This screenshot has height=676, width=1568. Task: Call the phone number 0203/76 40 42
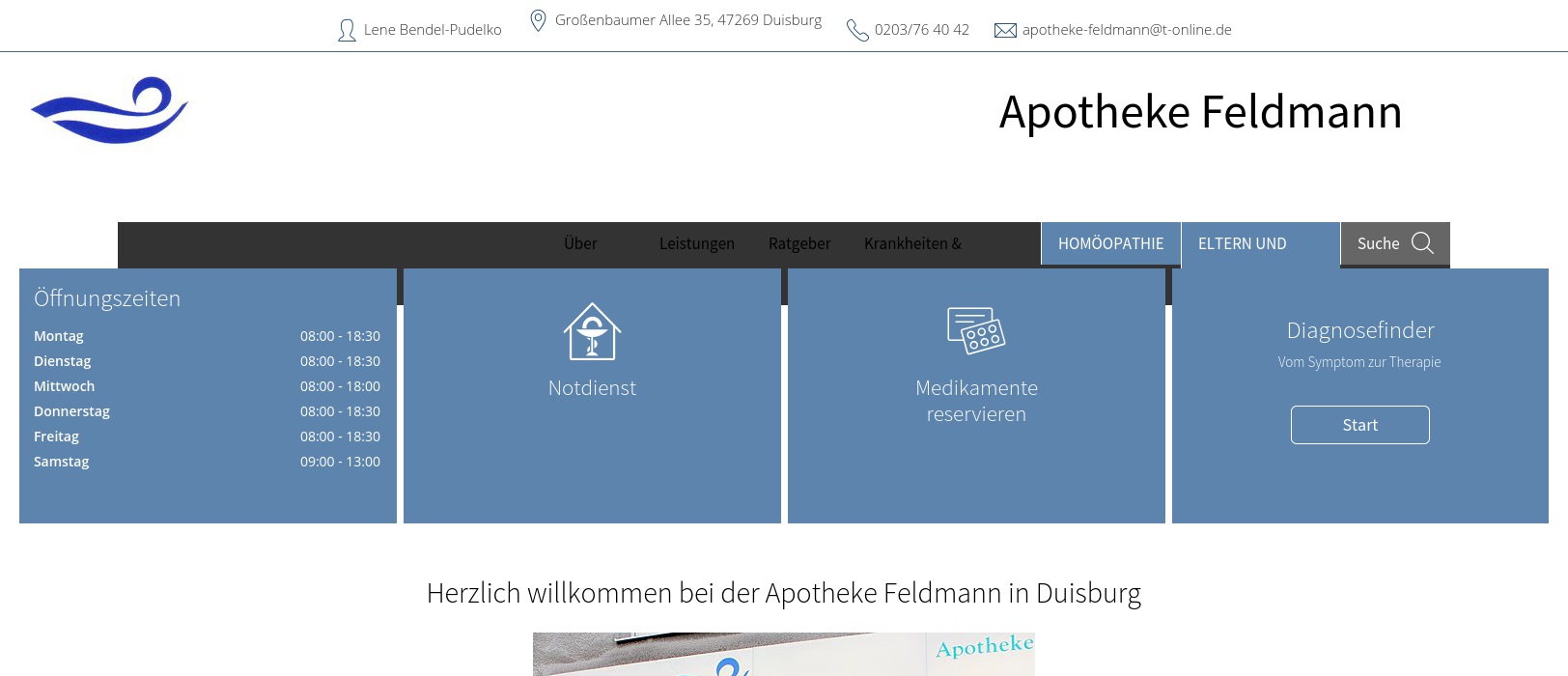[921, 30]
